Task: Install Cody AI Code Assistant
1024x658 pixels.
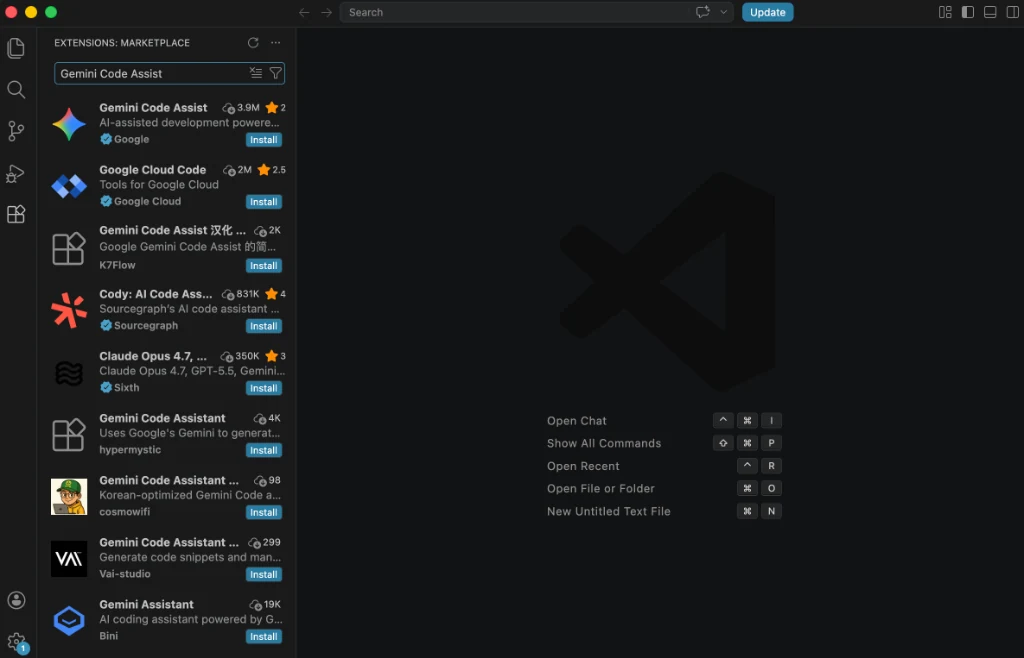Action: [x=264, y=326]
